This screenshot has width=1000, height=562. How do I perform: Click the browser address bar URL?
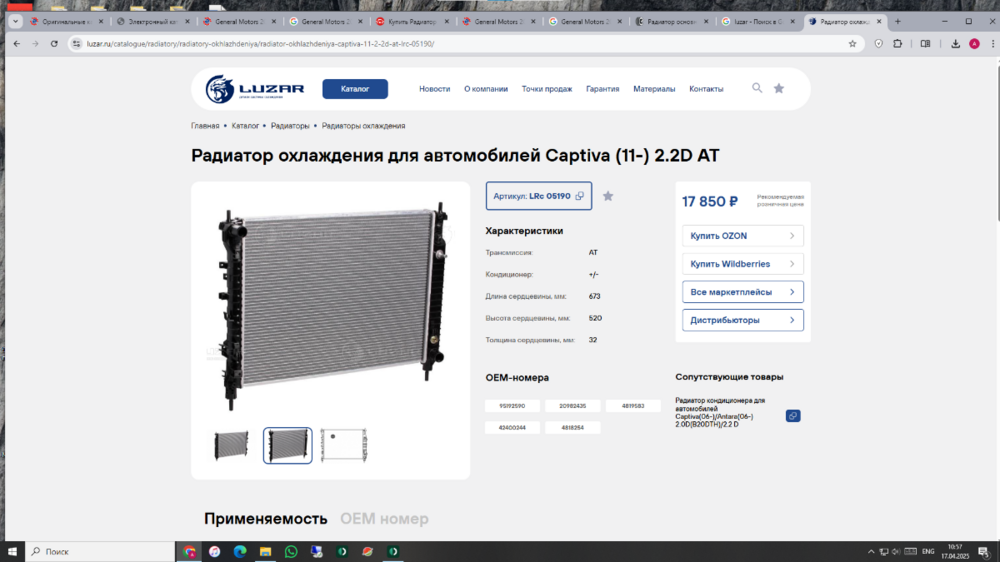coord(260,44)
